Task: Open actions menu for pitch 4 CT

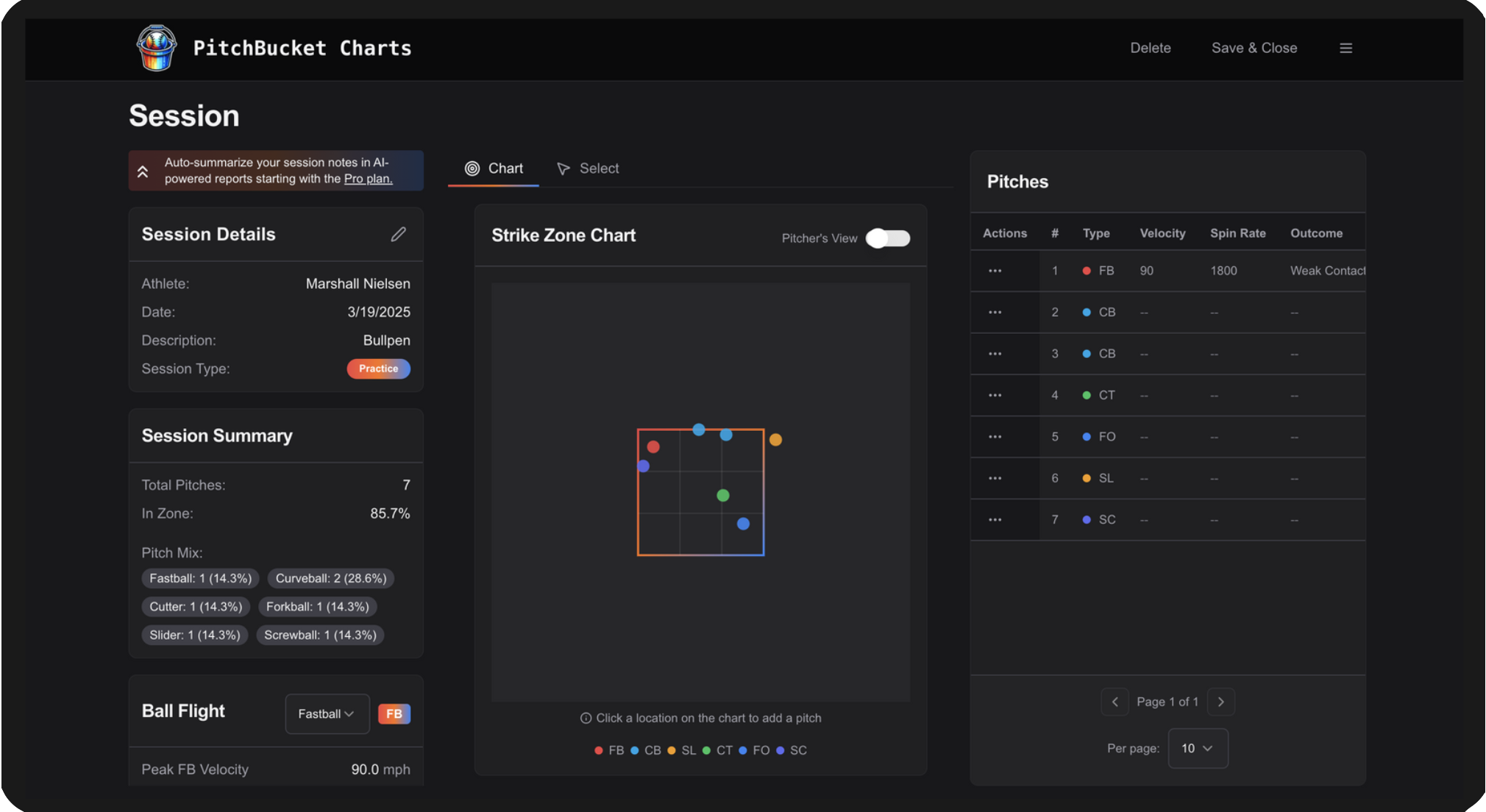Action: click(995, 395)
